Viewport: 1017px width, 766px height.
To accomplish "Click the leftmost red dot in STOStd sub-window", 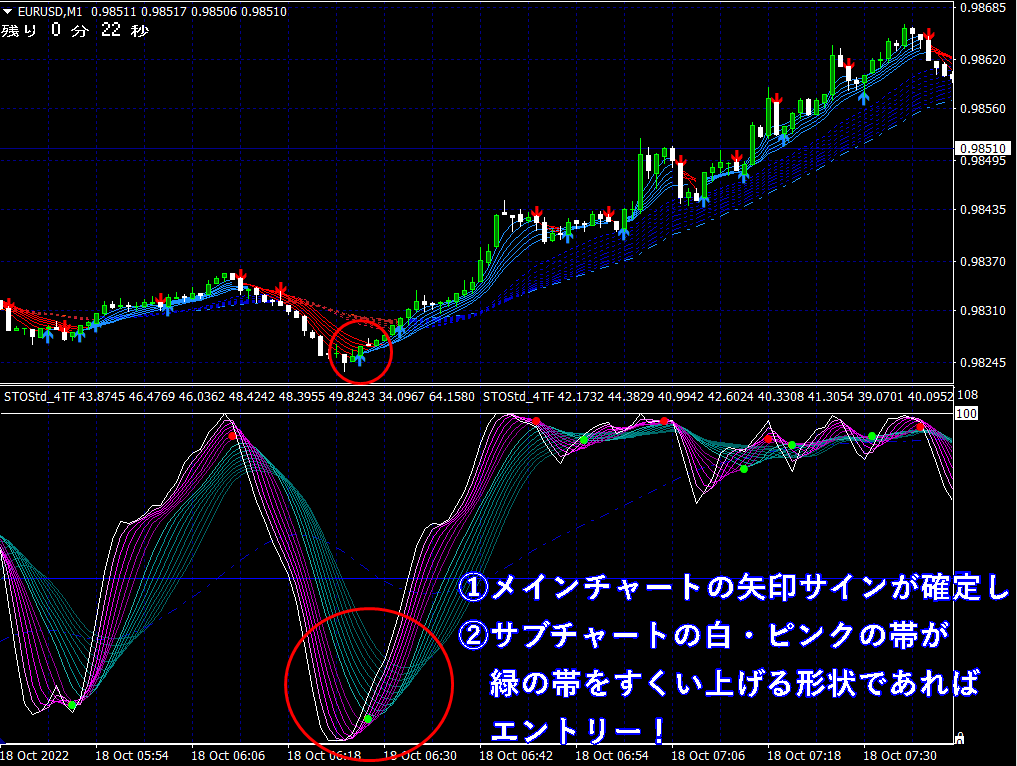I will [232, 437].
